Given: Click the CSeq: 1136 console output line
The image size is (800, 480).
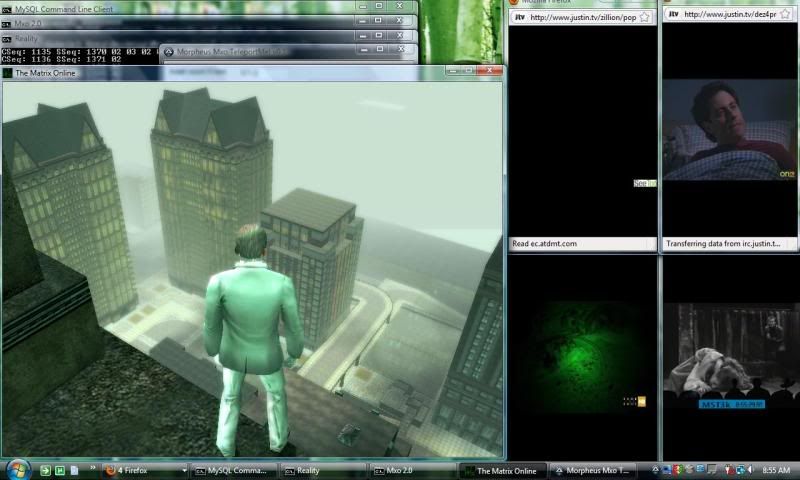Looking at the screenshot, I should (x=61, y=59).
